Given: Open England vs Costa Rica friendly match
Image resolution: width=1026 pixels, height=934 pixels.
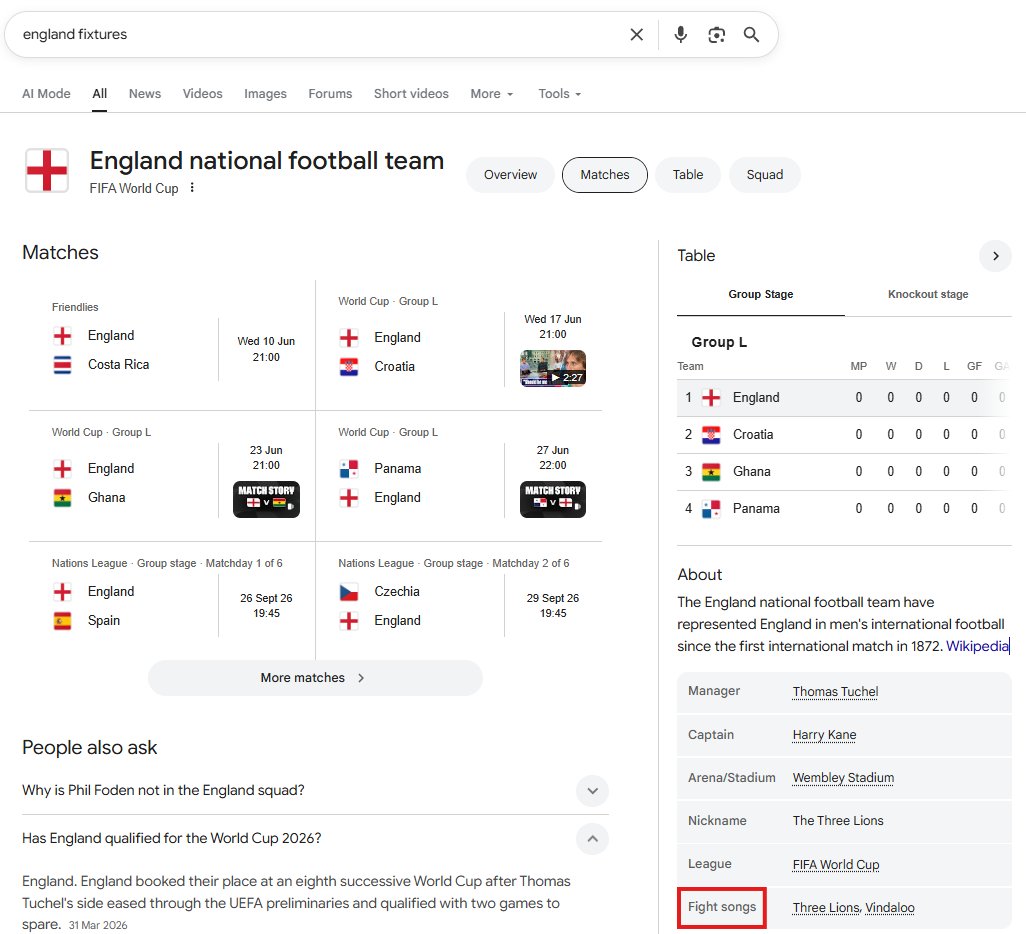Looking at the screenshot, I should tap(172, 346).
